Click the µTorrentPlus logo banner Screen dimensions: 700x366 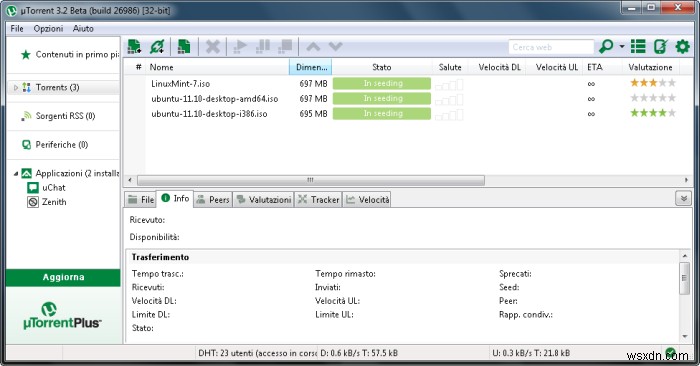(62, 316)
